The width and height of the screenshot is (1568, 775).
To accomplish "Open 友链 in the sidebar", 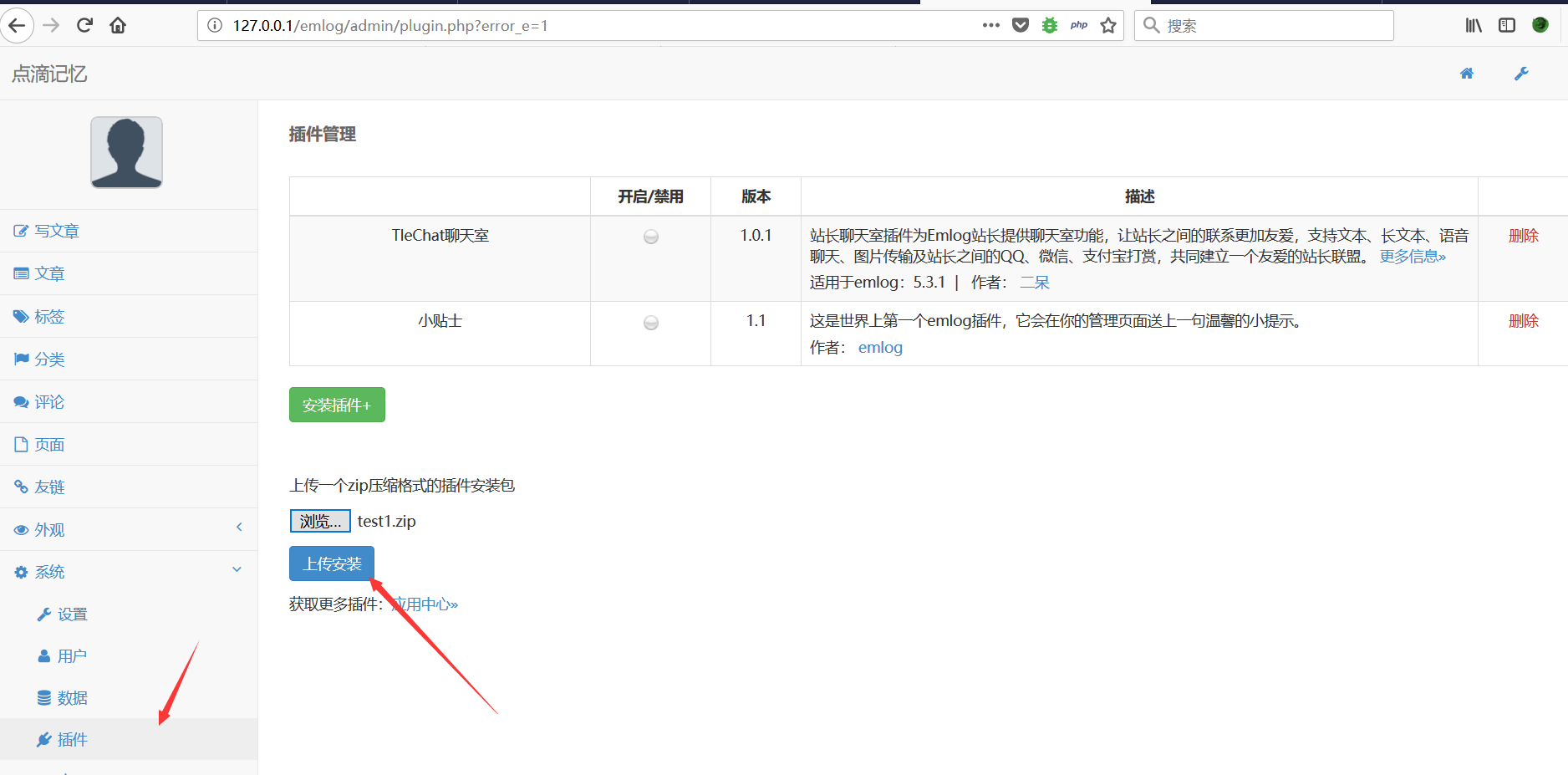I will pyautogui.click(x=129, y=487).
